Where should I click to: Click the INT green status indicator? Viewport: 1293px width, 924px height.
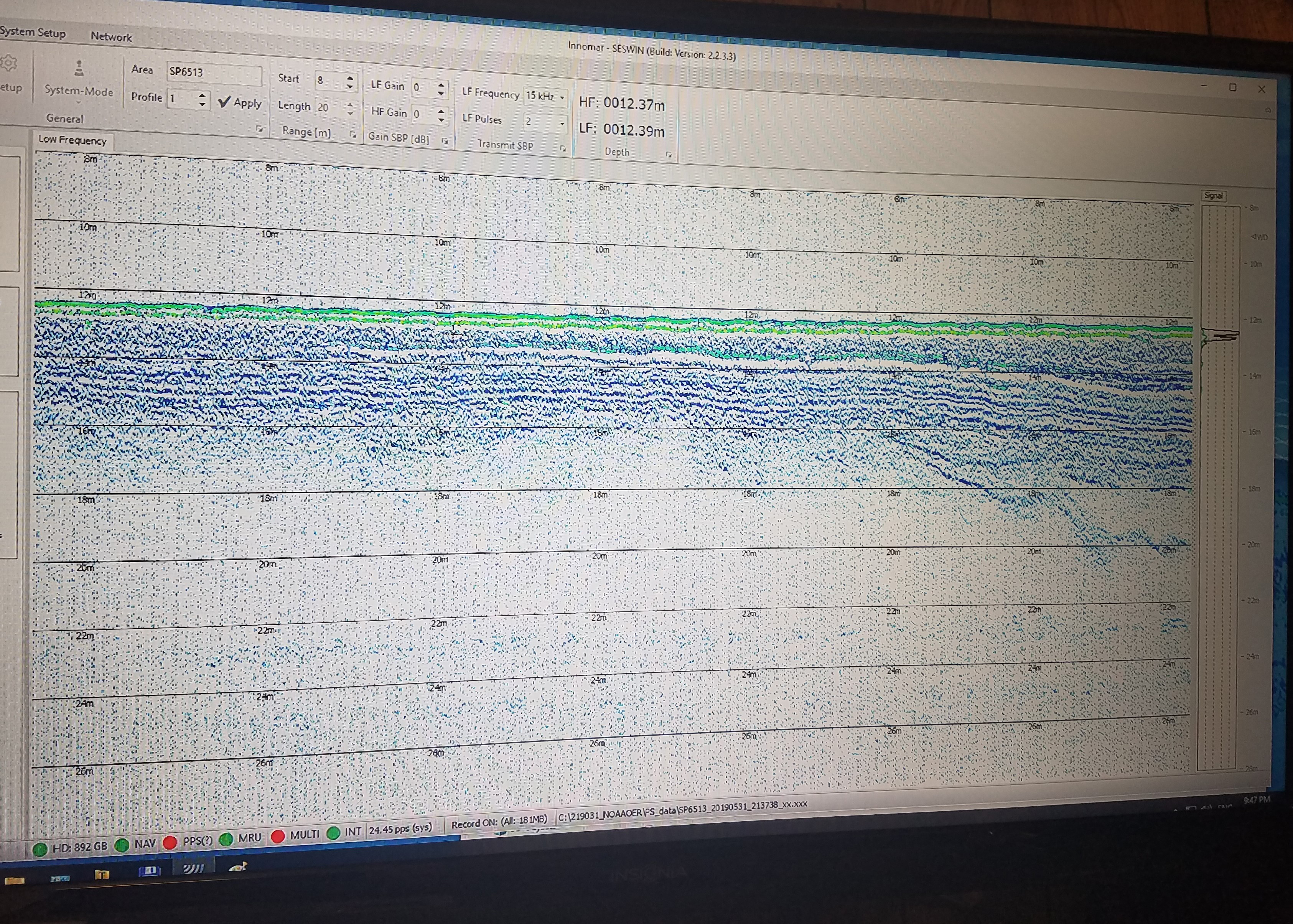pyautogui.click(x=333, y=833)
